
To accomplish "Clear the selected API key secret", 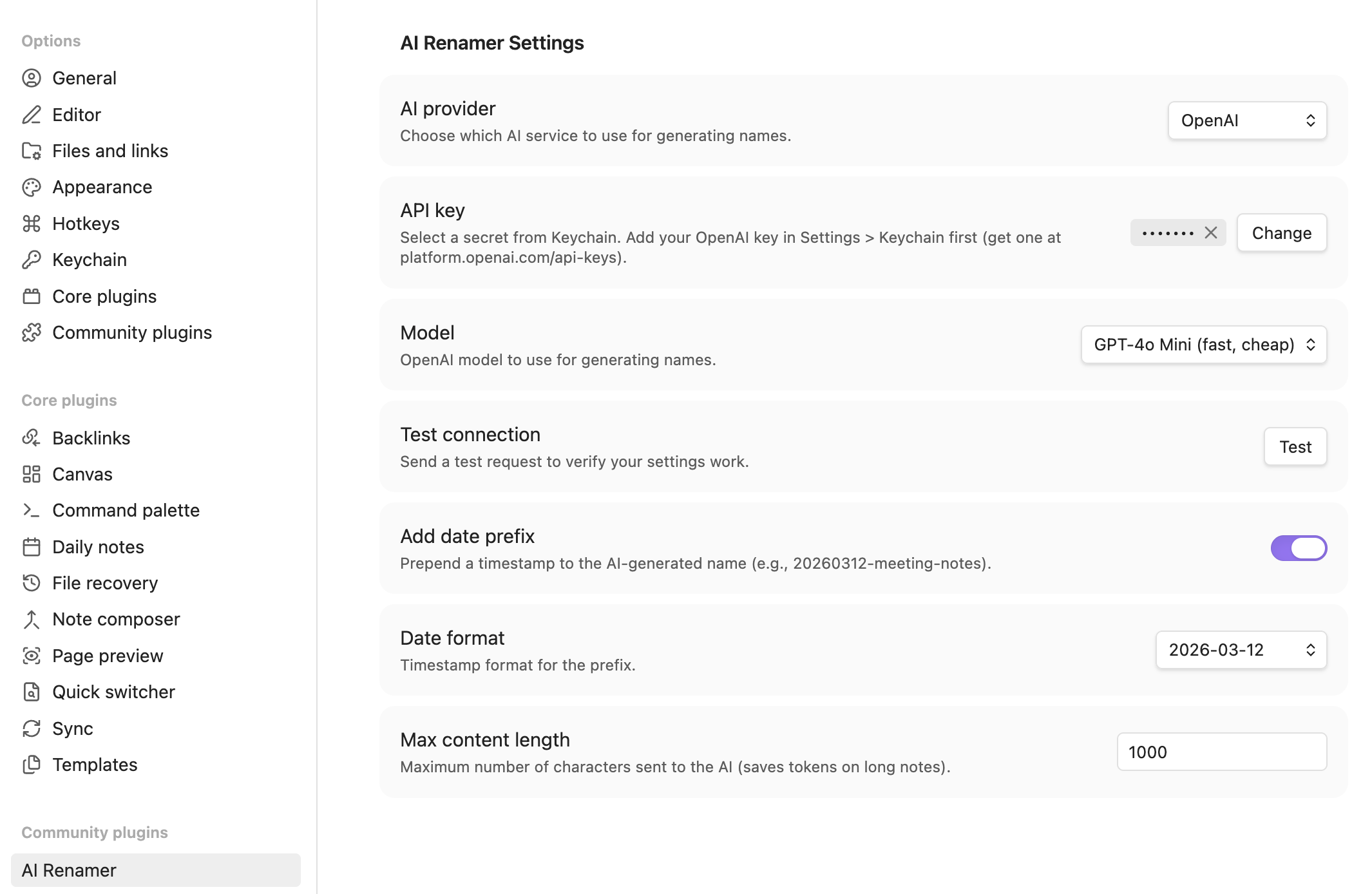I will (x=1212, y=233).
